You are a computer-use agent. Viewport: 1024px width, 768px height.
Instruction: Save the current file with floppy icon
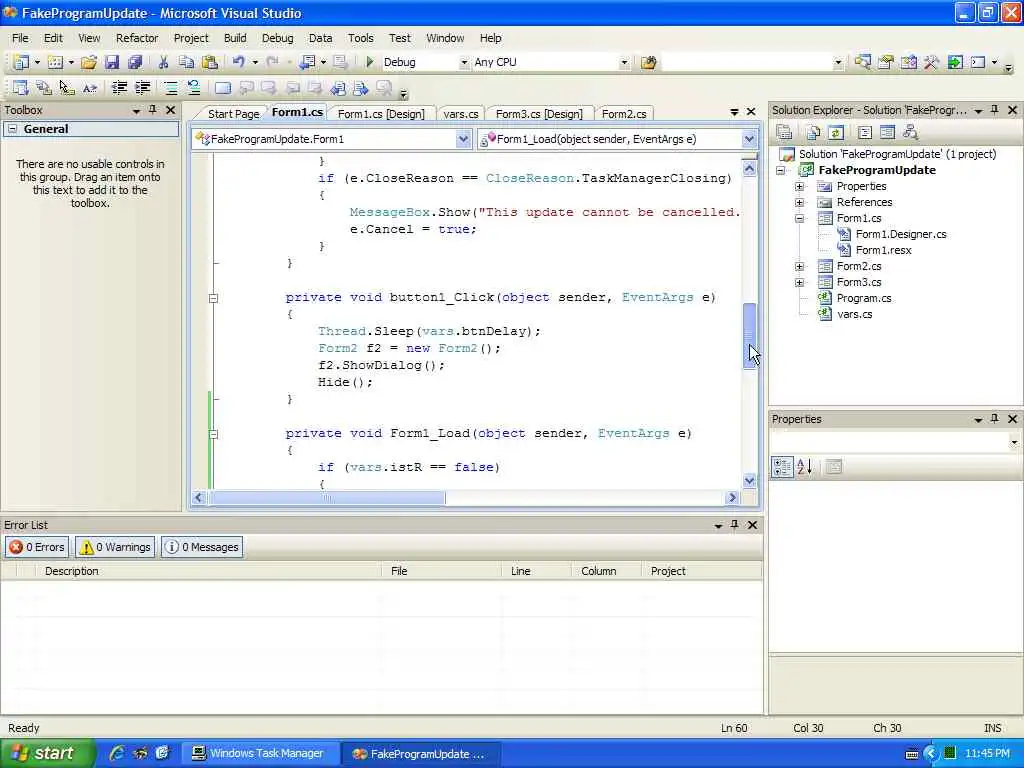[112, 62]
